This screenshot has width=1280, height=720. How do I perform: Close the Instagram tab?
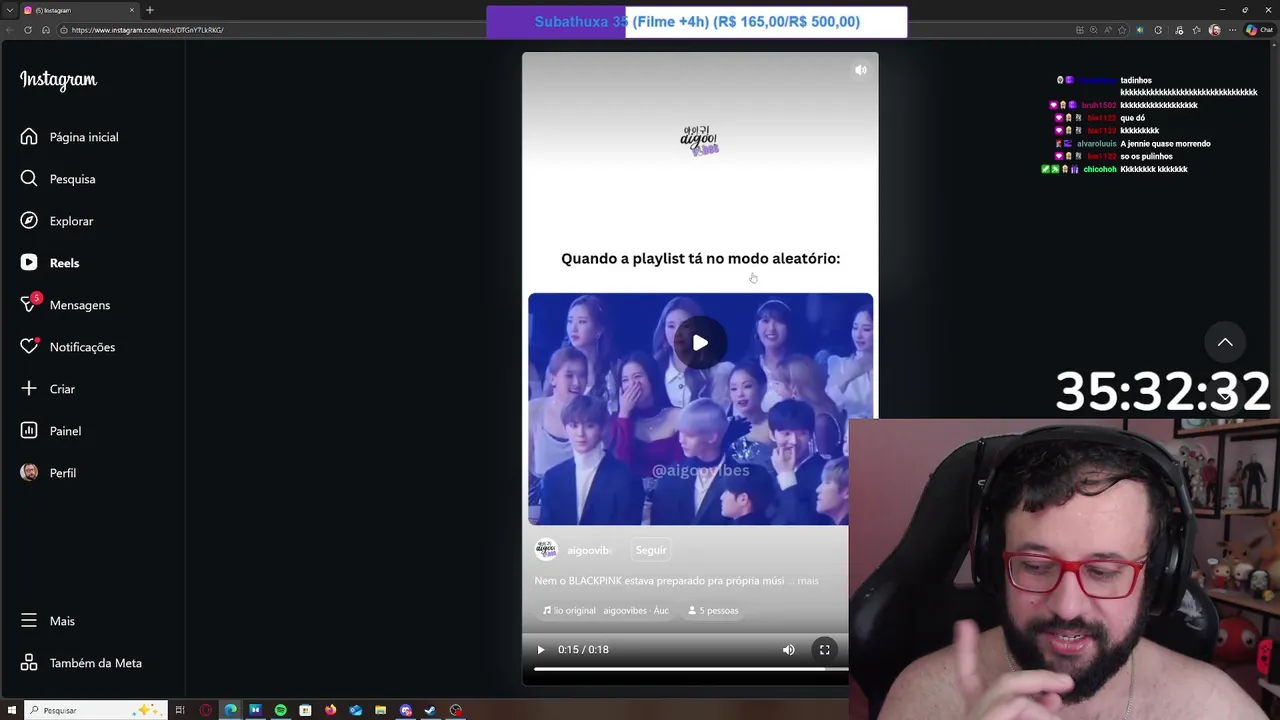[131, 10]
